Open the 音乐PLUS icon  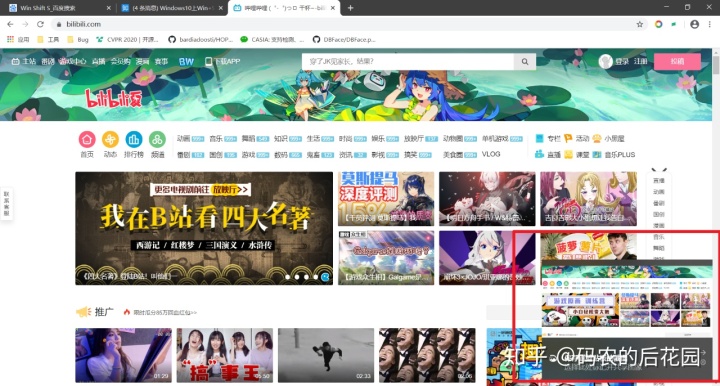(597, 154)
